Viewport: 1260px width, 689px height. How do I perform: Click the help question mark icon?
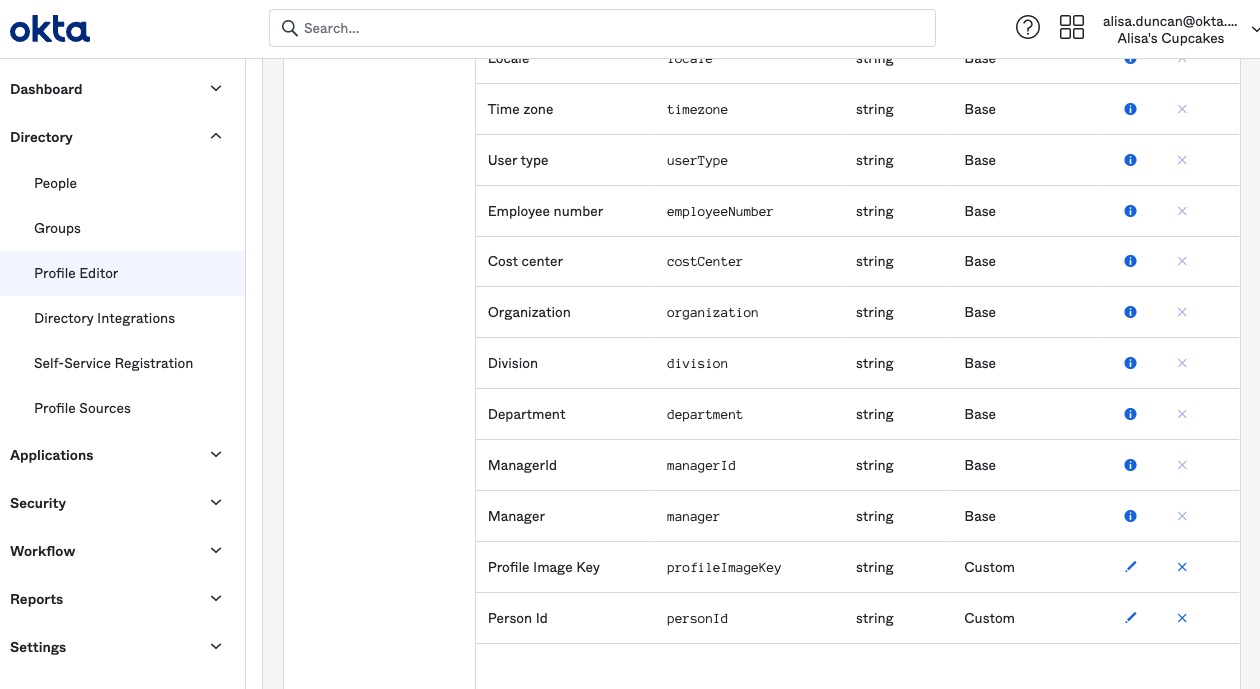click(x=1027, y=28)
